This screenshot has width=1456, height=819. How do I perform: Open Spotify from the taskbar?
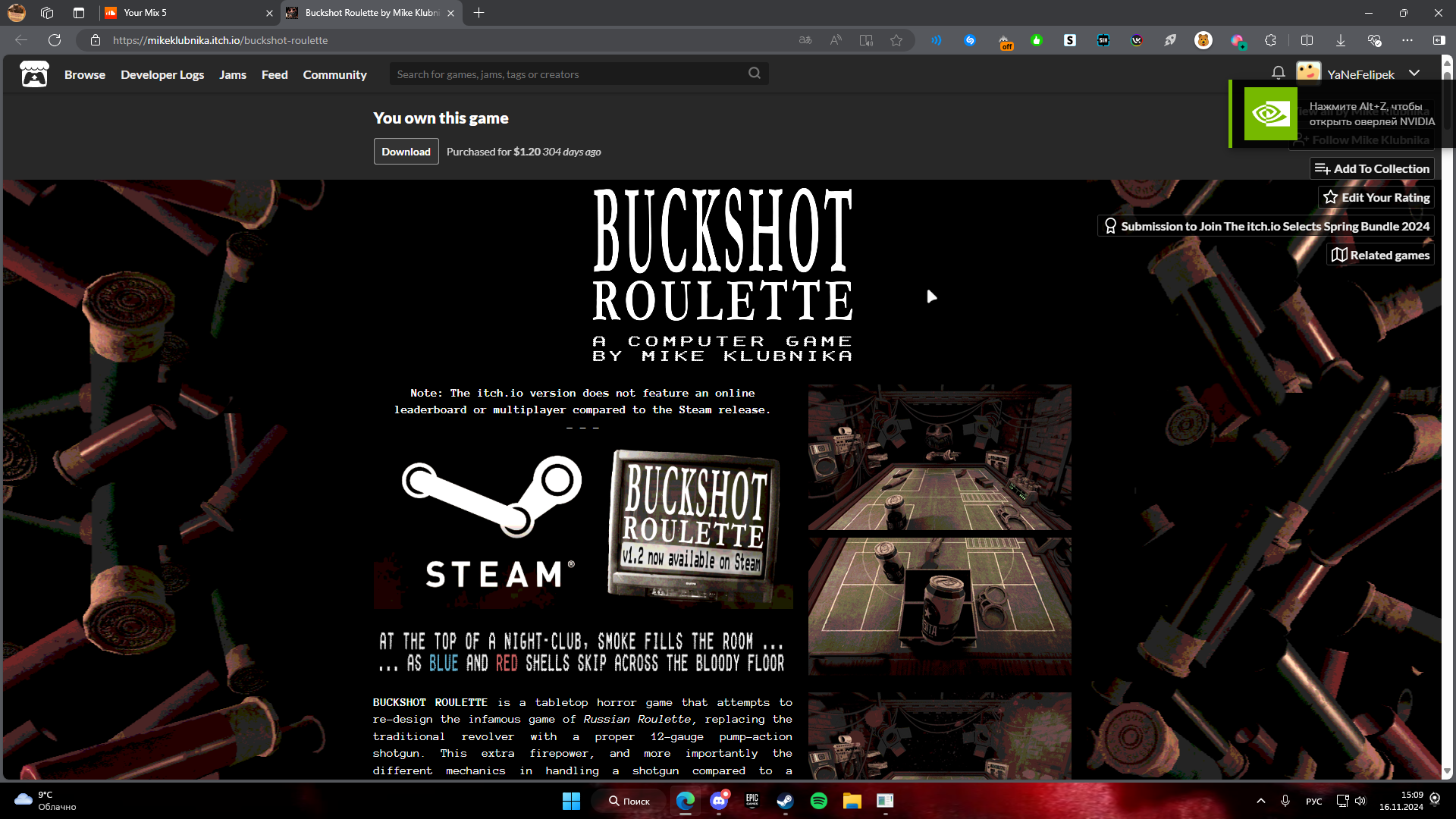click(x=818, y=801)
